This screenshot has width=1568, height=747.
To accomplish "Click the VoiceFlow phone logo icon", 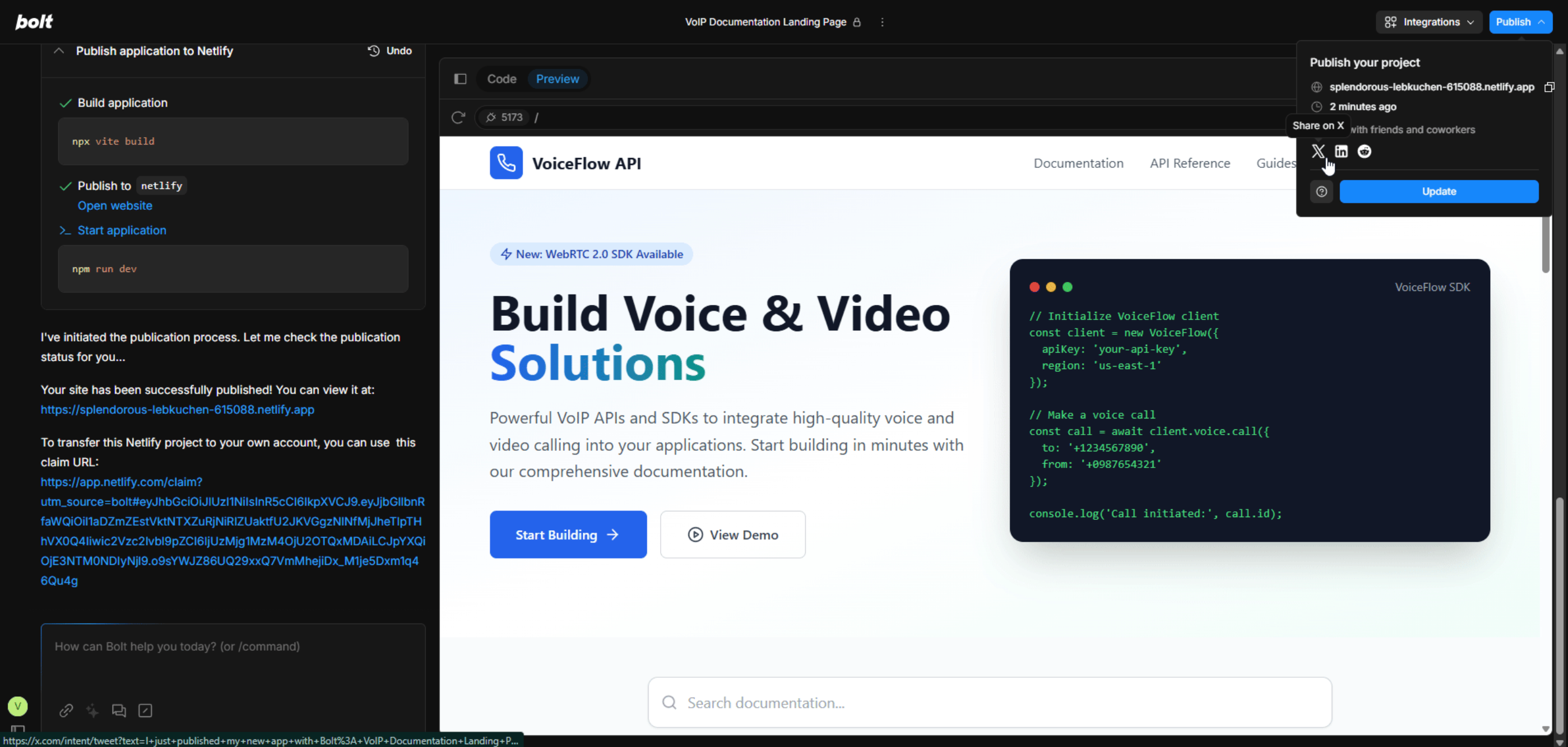I will tap(506, 163).
